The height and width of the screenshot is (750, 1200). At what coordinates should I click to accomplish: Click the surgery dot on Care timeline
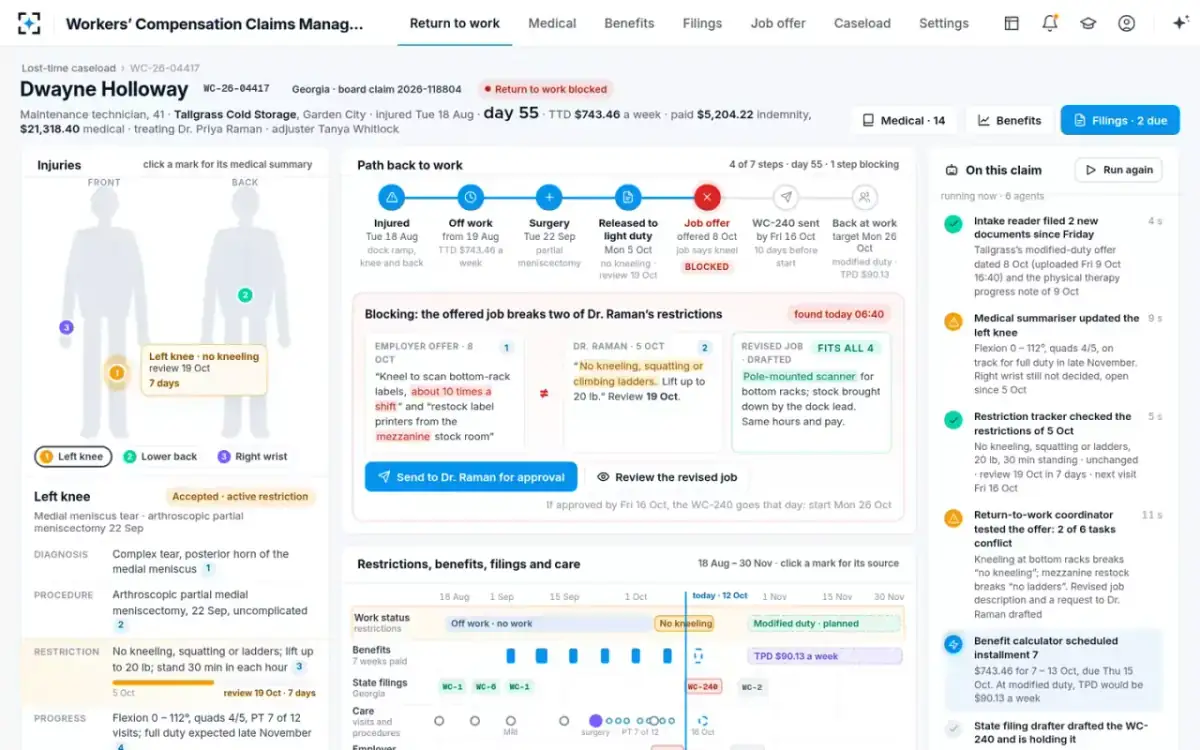click(x=596, y=720)
